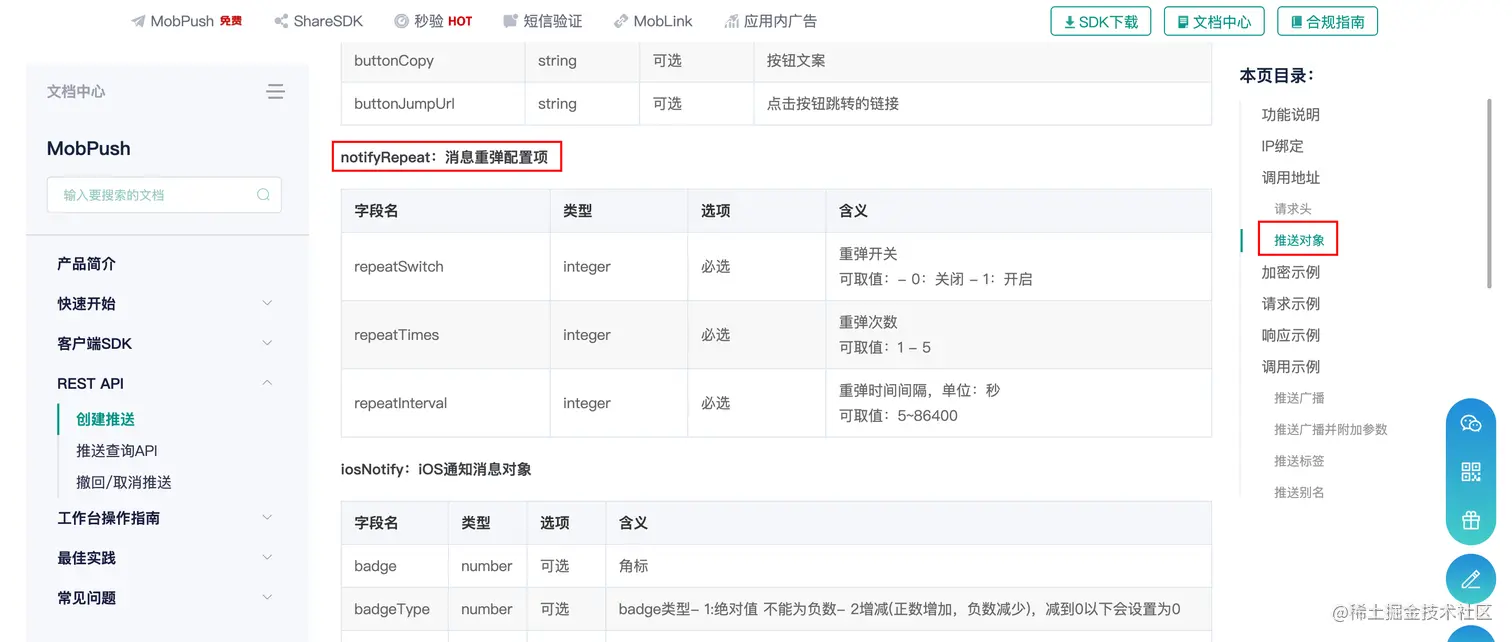Click the 文档中心 sidebar title

76,92
